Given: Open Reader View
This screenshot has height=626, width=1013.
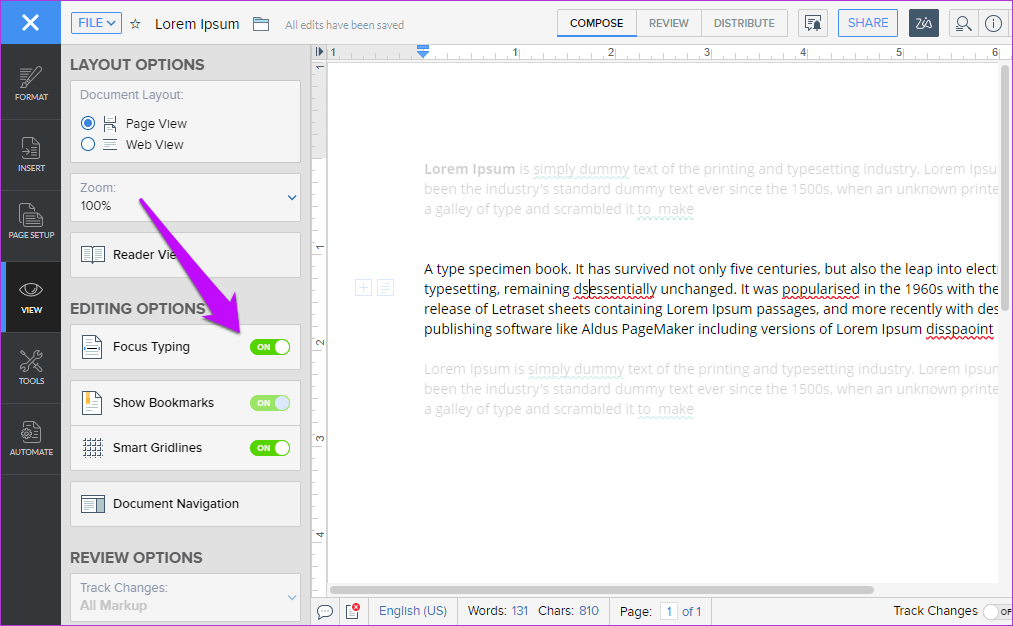Looking at the screenshot, I should [185, 255].
